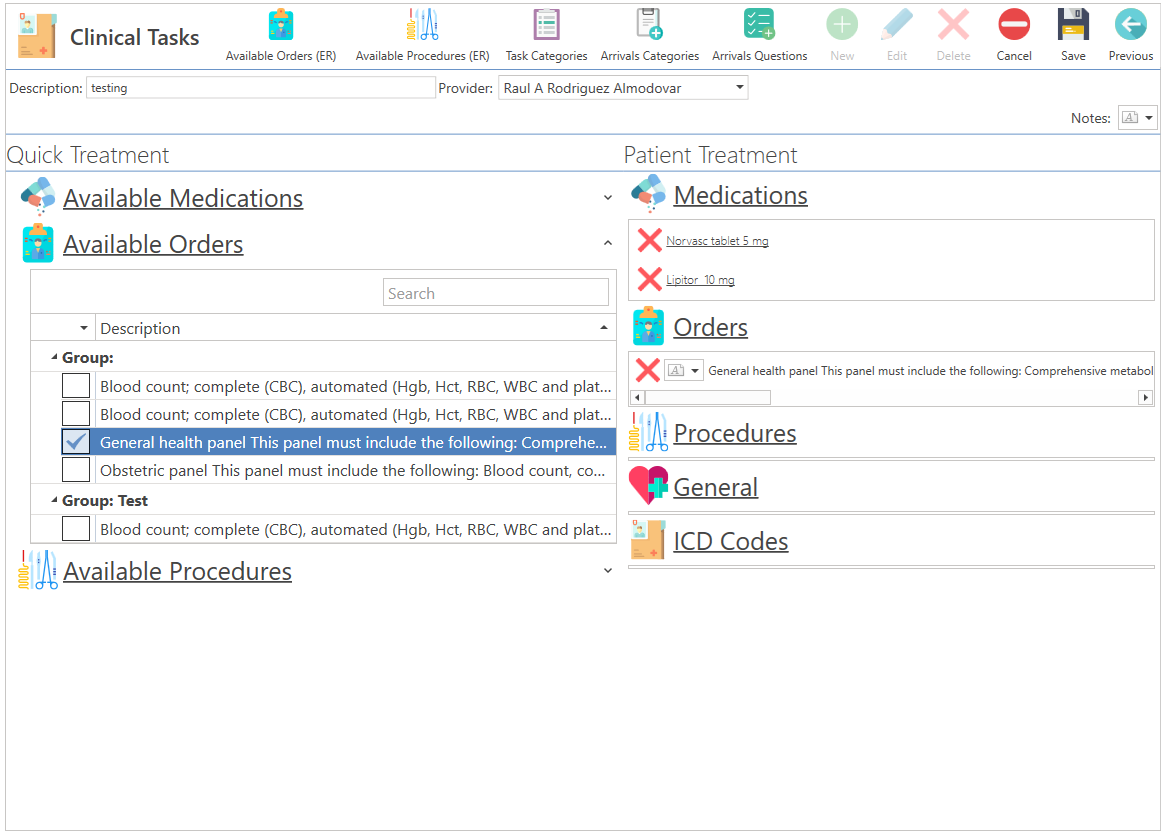The width and height of the screenshot is (1170, 835).
Task: Click the Medications heading link in Patient Treatment
Action: pos(740,195)
